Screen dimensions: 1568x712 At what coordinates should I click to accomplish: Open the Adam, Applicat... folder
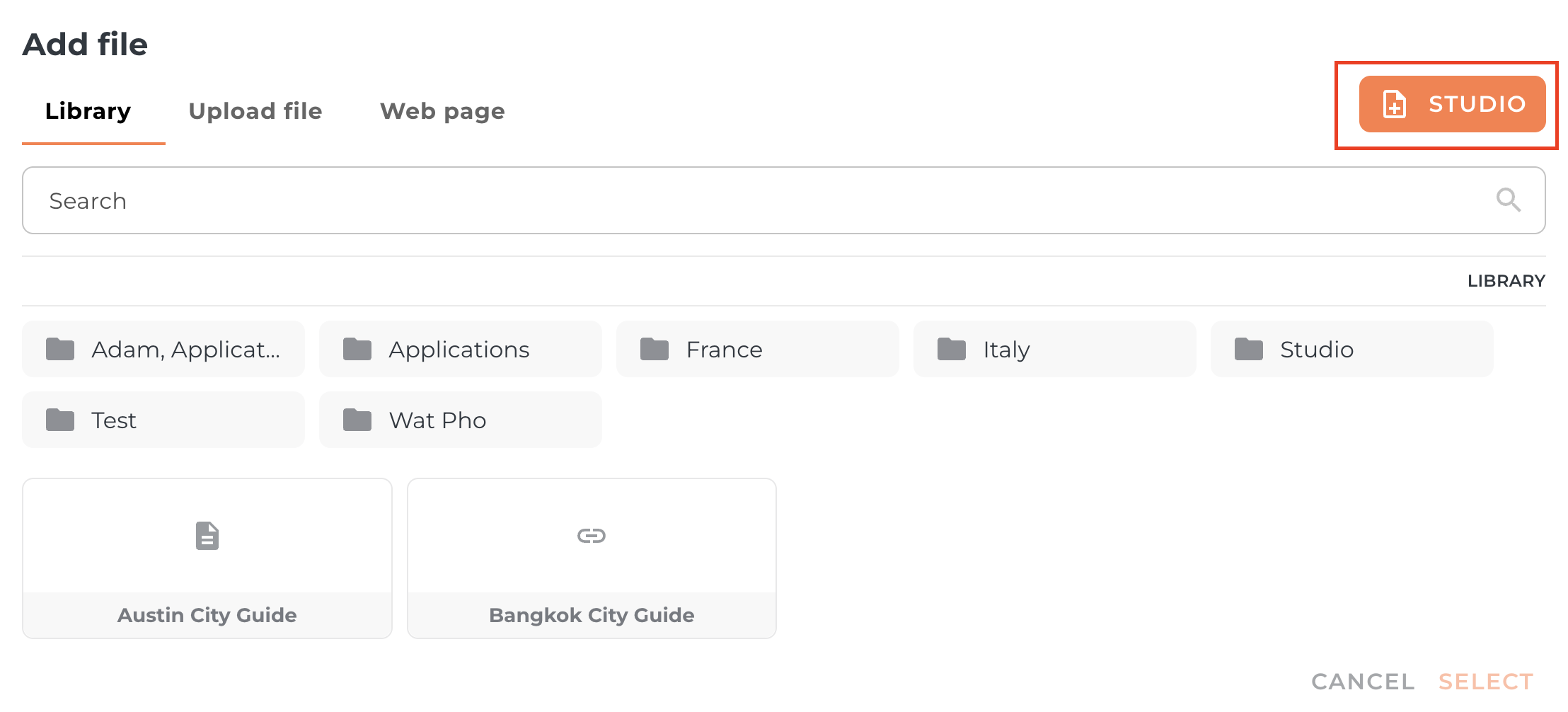pyautogui.click(x=163, y=349)
